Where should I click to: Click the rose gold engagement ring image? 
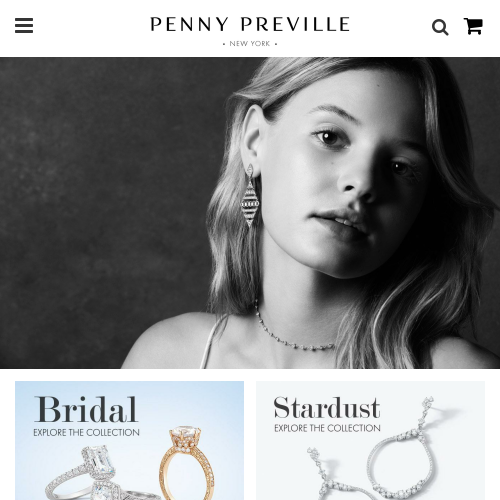click(185, 462)
